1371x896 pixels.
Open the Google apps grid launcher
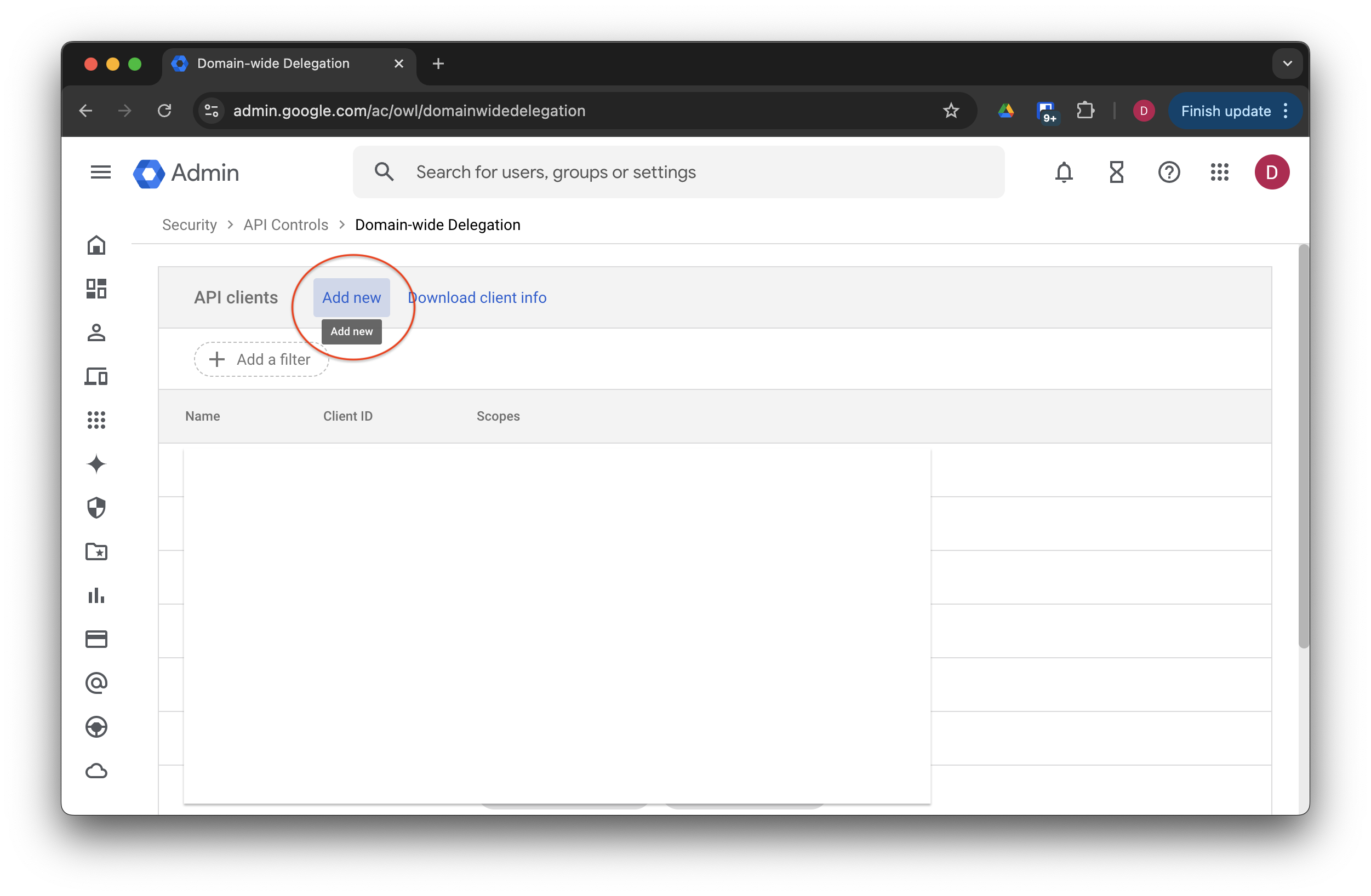click(x=1219, y=172)
